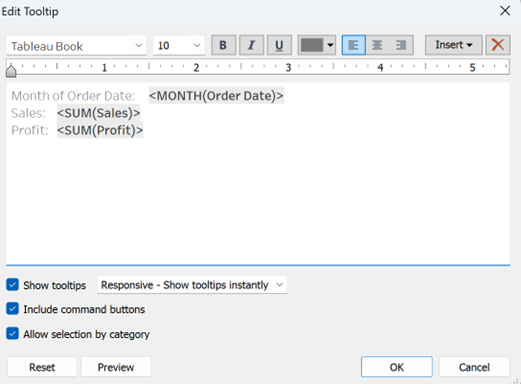
Task: Click the 'Sales:' label text
Action: 28,113
